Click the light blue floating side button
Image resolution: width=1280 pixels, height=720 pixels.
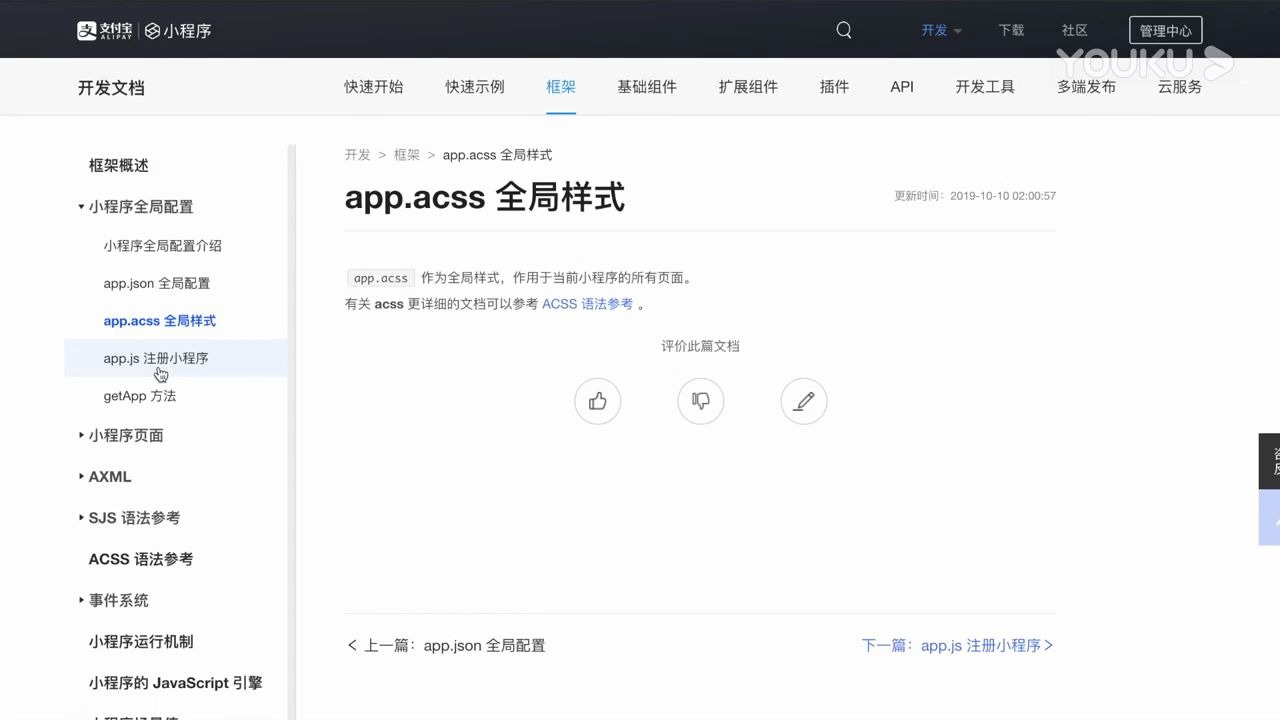click(1269, 518)
